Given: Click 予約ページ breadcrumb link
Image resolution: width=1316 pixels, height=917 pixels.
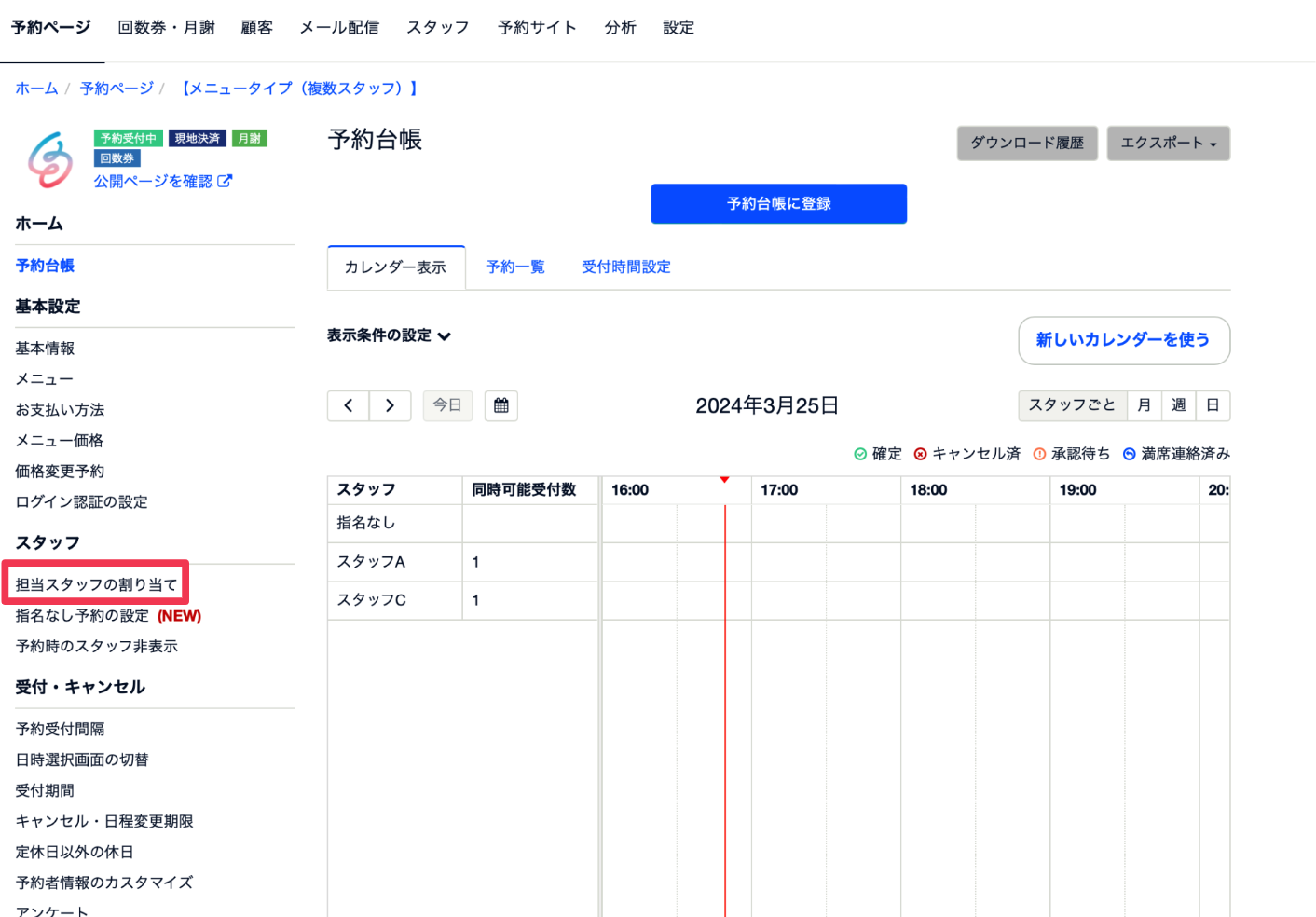Looking at the screenshot, I should click(117, 89).
